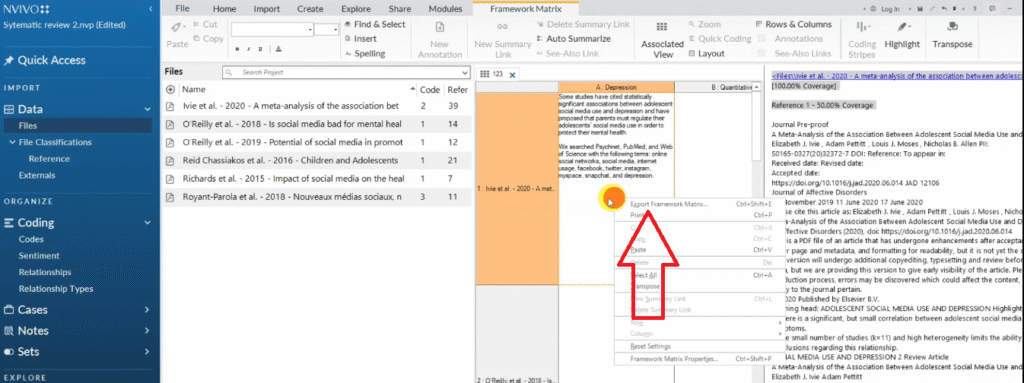Viewport: 1024px width, 383px height.
Task: Select the Highlight pen tool
Action: [x=902, y=27]
